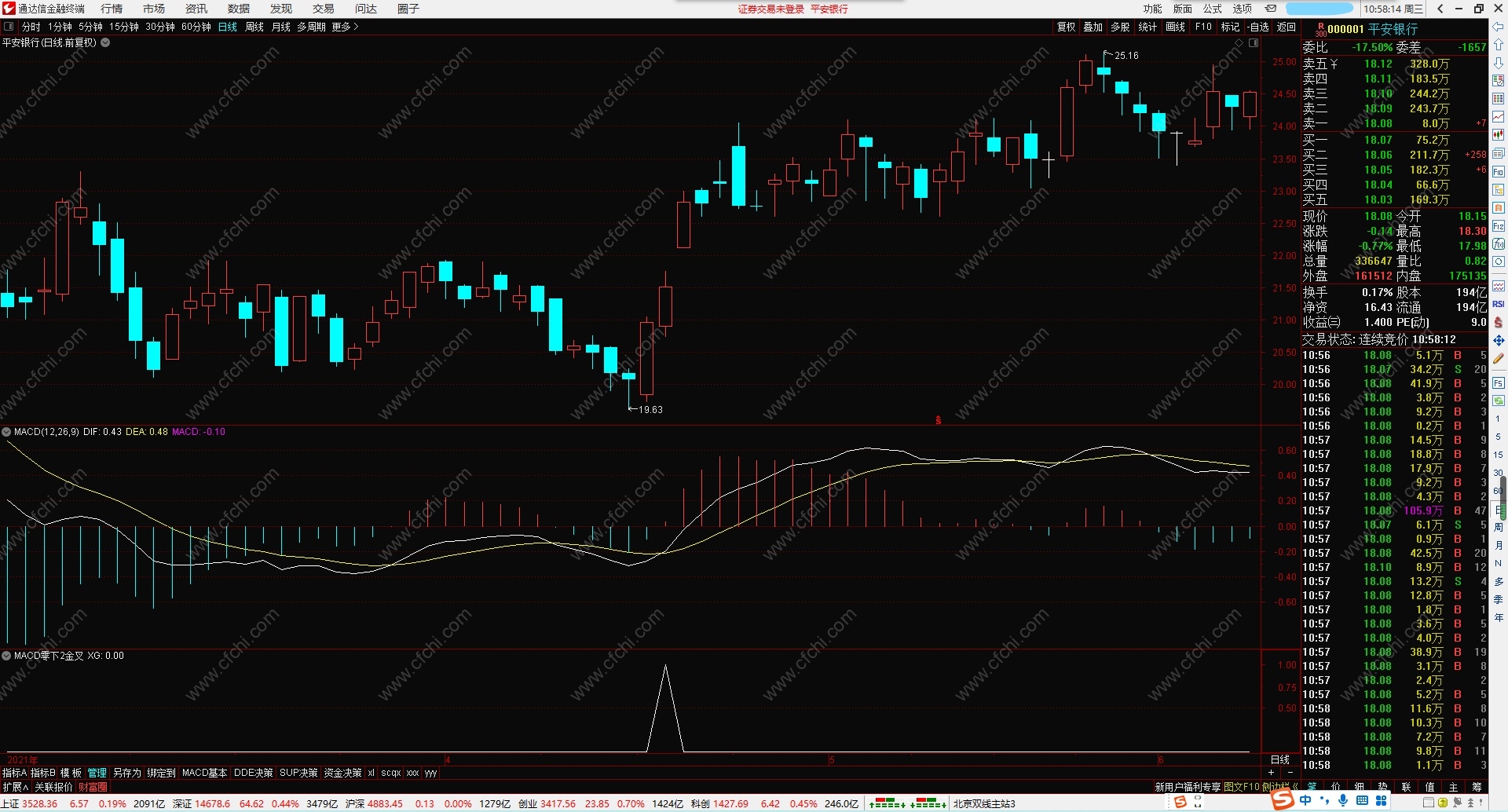Toggle 复权 adjustment mode

click(x=1066, y=27)
